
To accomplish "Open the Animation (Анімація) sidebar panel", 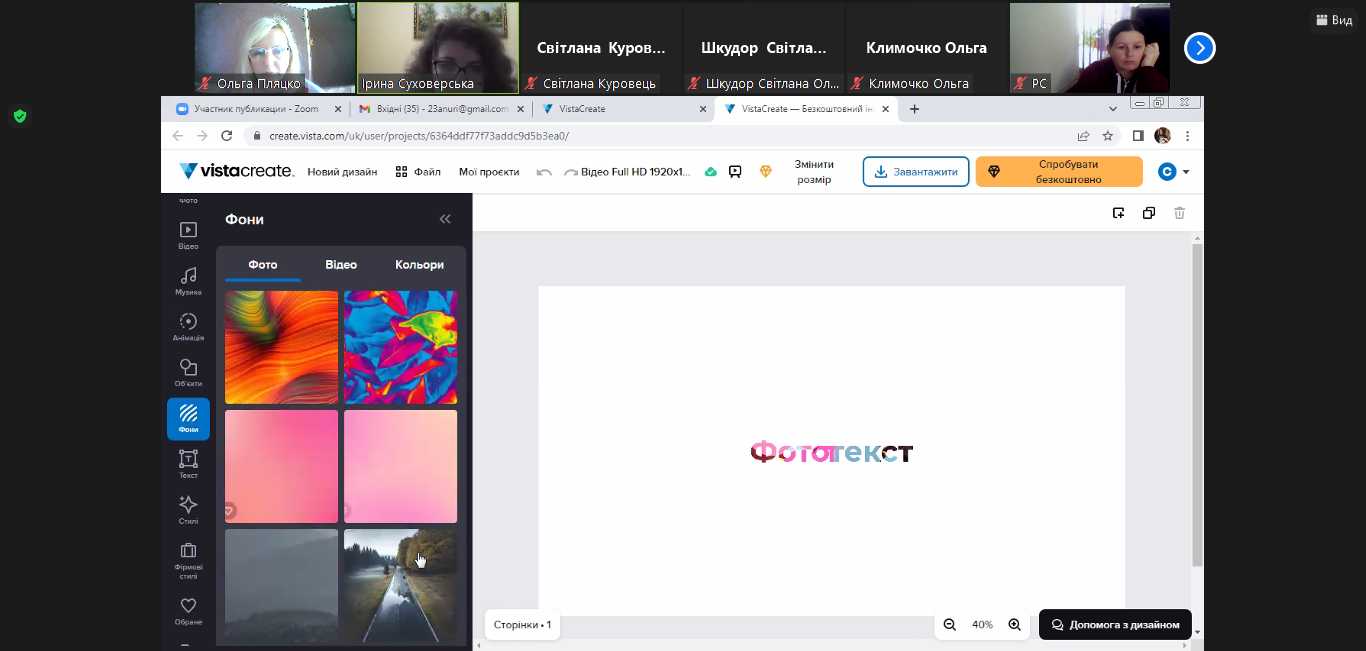I will point(188,326).
